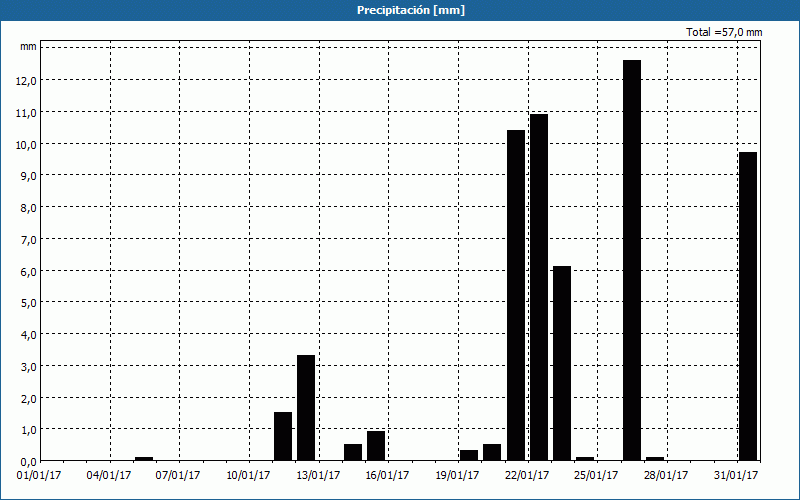Screen dimensions: 800x500
Task: Select the x-axis label 10/01/17
Action: pos(248,475)
